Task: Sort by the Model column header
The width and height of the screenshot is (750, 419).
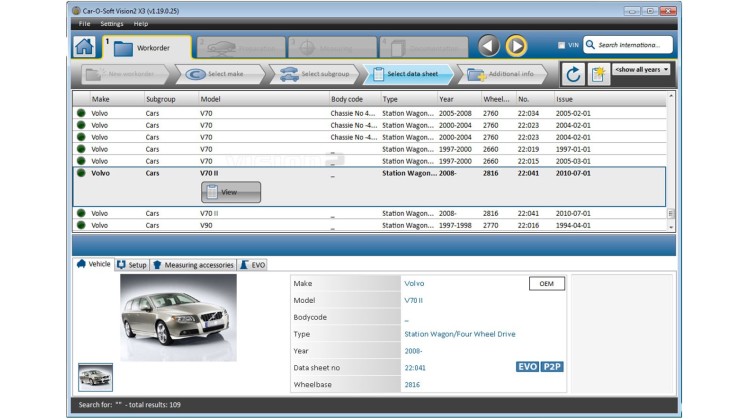Action: pos(210,99)
